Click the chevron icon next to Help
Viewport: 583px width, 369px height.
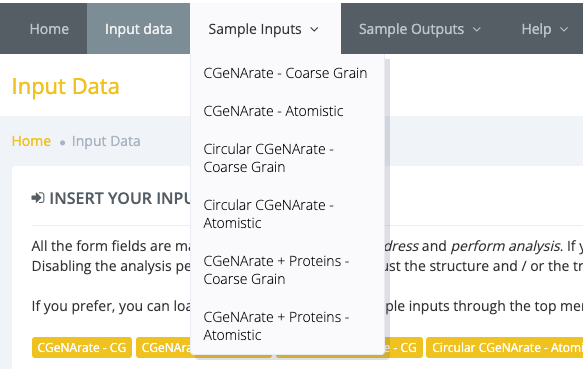564,29
